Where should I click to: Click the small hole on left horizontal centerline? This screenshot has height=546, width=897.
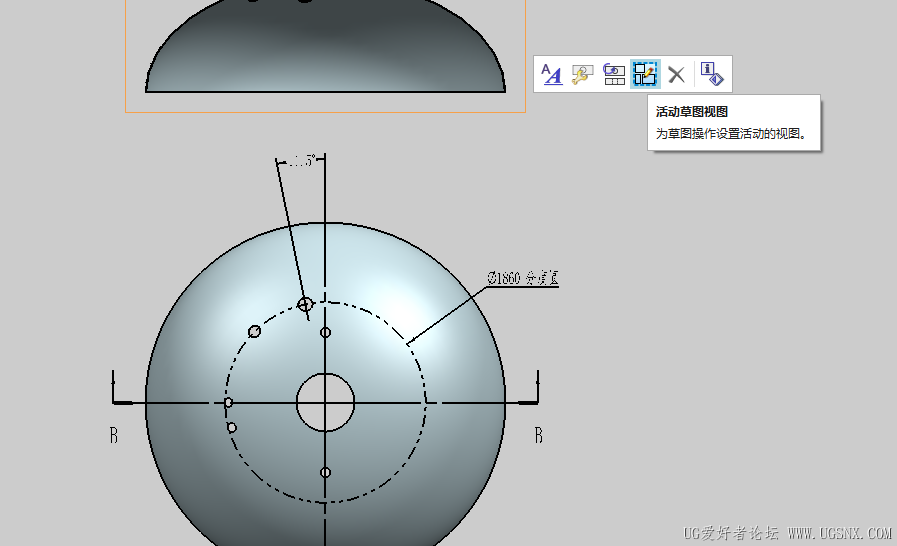click(x=228, y=402)
